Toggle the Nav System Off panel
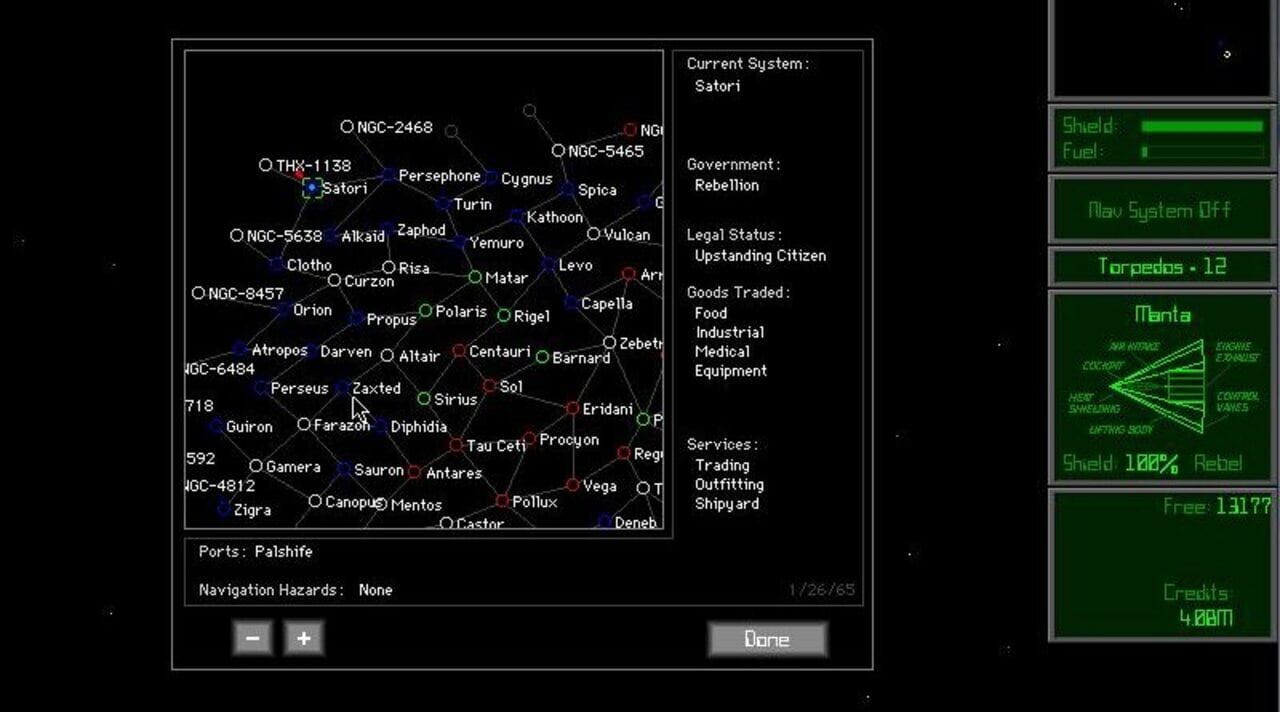1280x712 pixels. 1161,210
